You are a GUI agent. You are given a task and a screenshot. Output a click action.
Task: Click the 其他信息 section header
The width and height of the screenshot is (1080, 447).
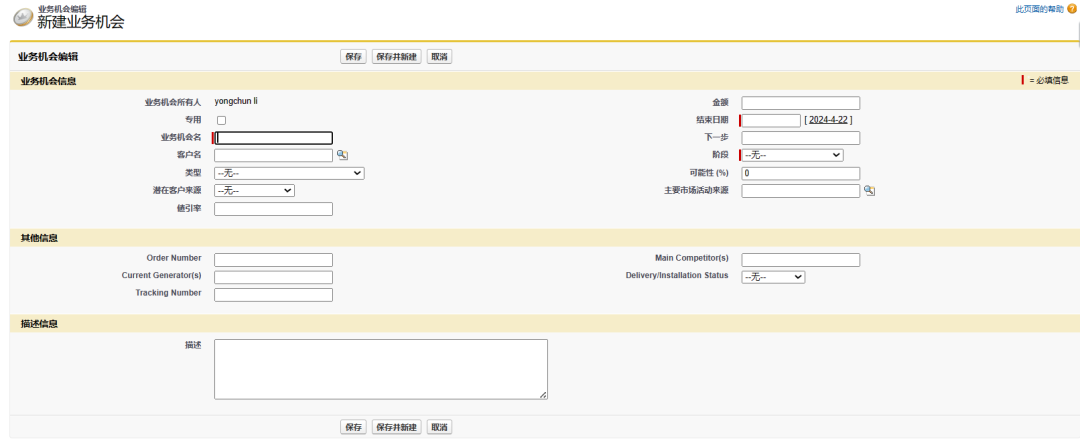[39, 238]
